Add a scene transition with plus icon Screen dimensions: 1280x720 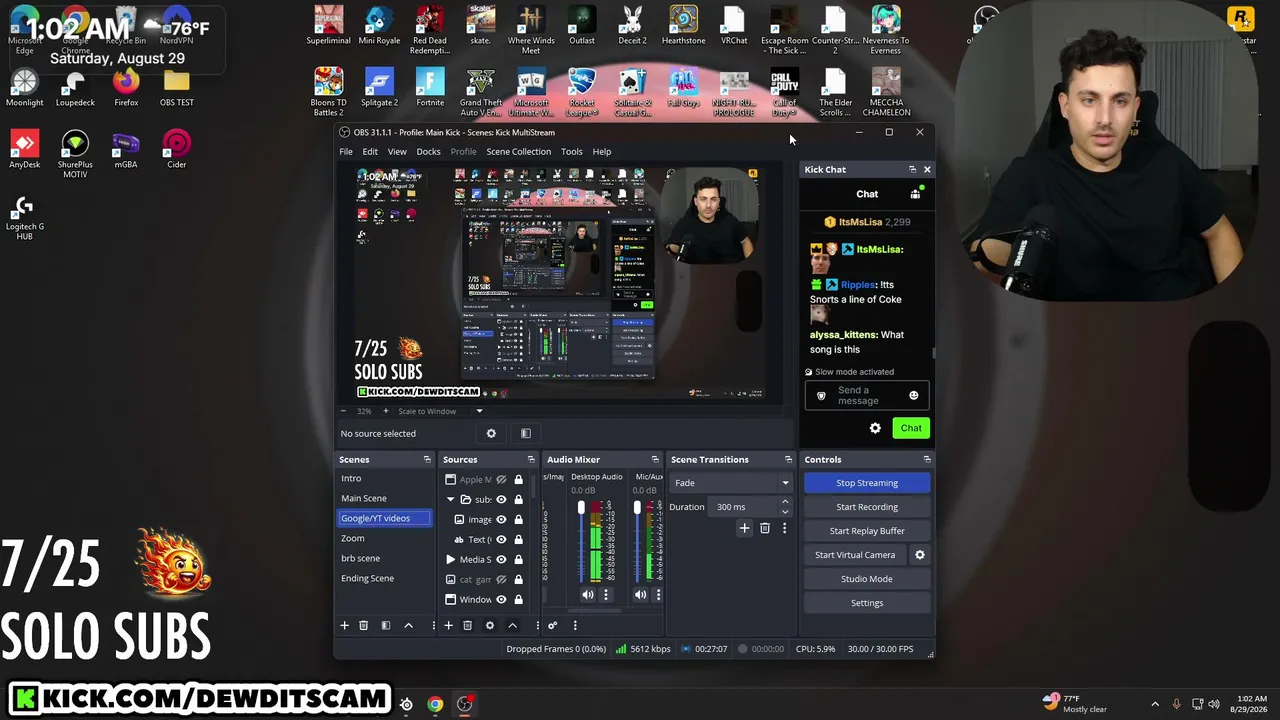pos(744,528)
